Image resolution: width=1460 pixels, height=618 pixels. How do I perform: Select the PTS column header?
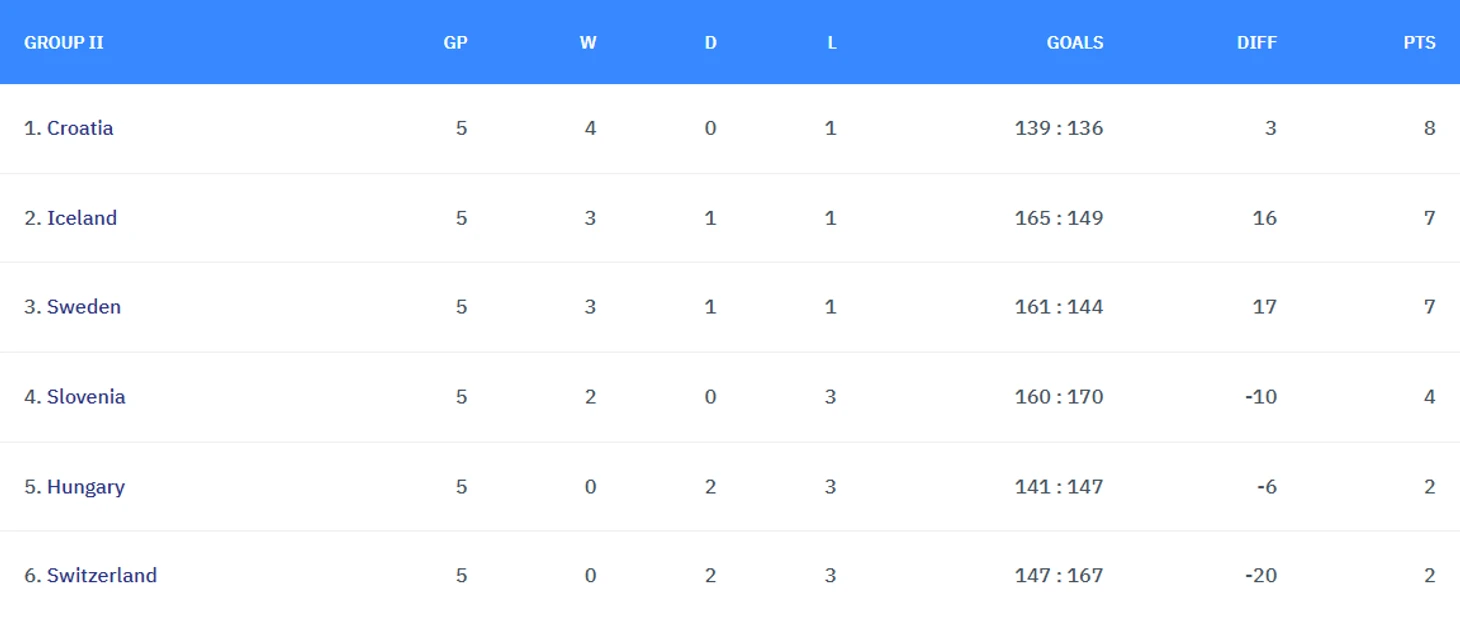click(1419, 43)
